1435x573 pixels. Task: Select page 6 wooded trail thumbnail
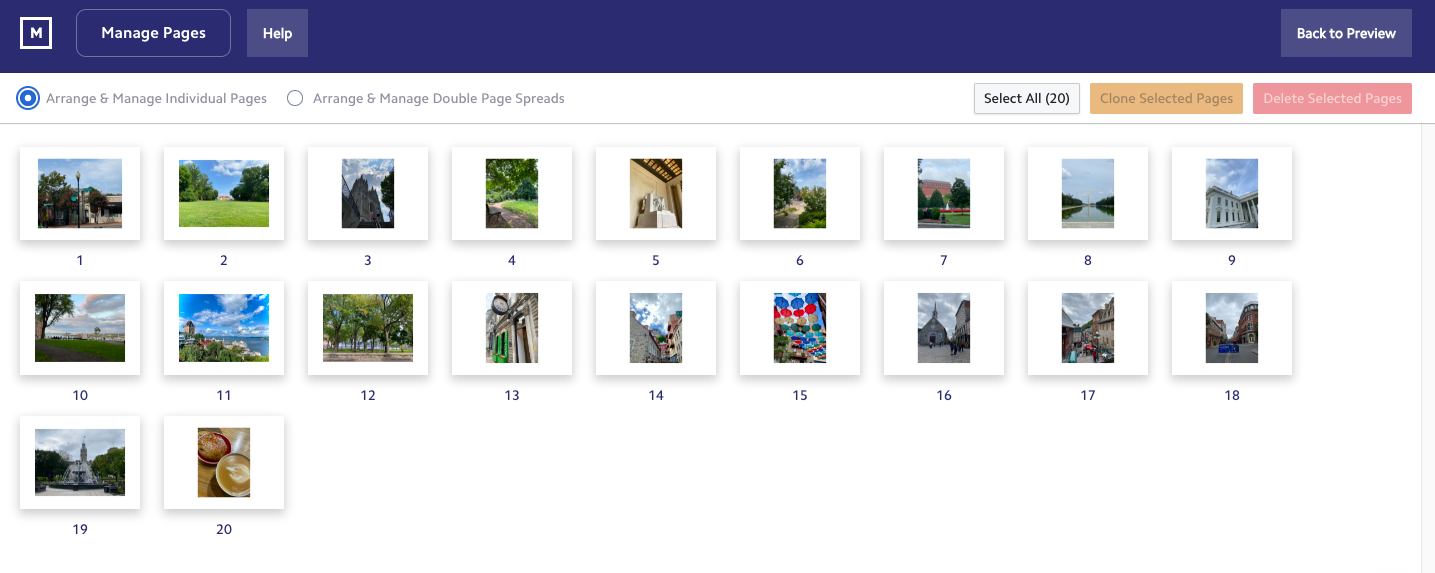point(800,193)
